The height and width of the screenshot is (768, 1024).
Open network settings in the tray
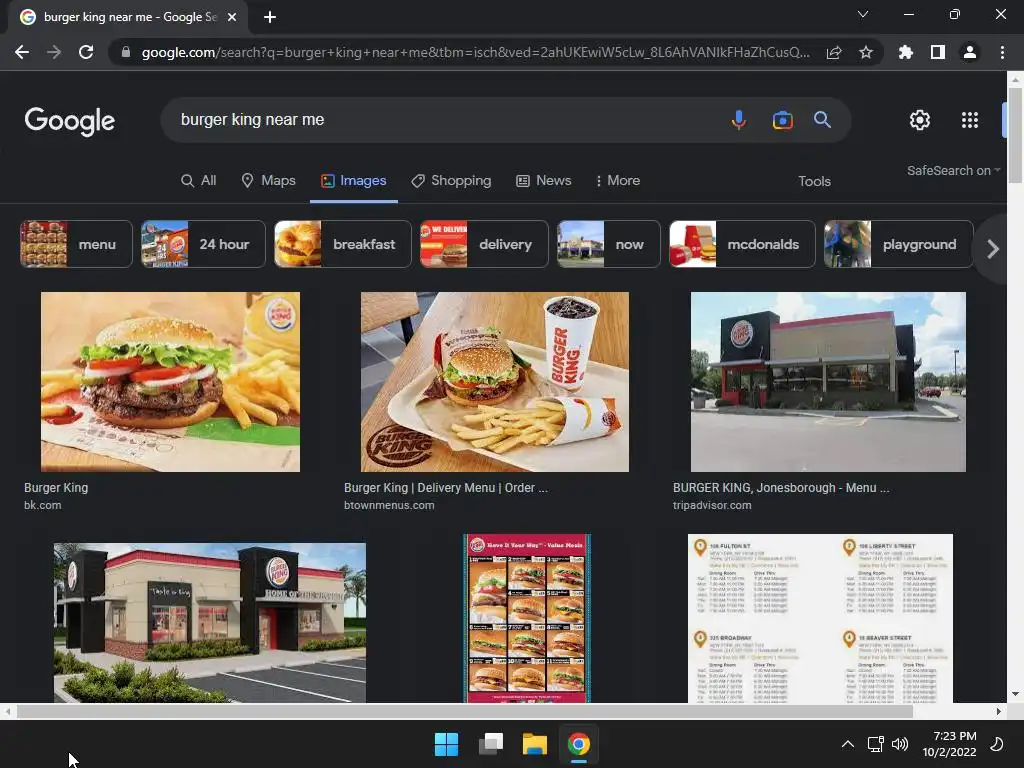click(875, 744)
